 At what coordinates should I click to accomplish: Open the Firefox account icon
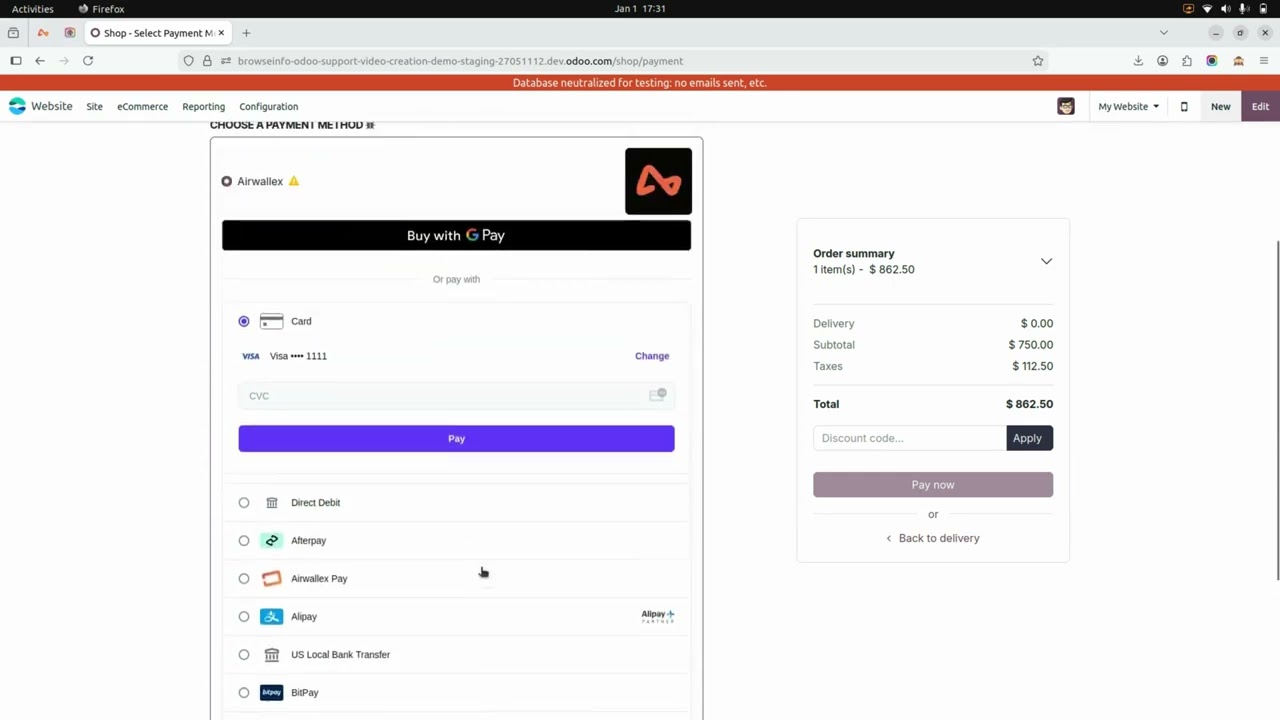[1162, 61]
